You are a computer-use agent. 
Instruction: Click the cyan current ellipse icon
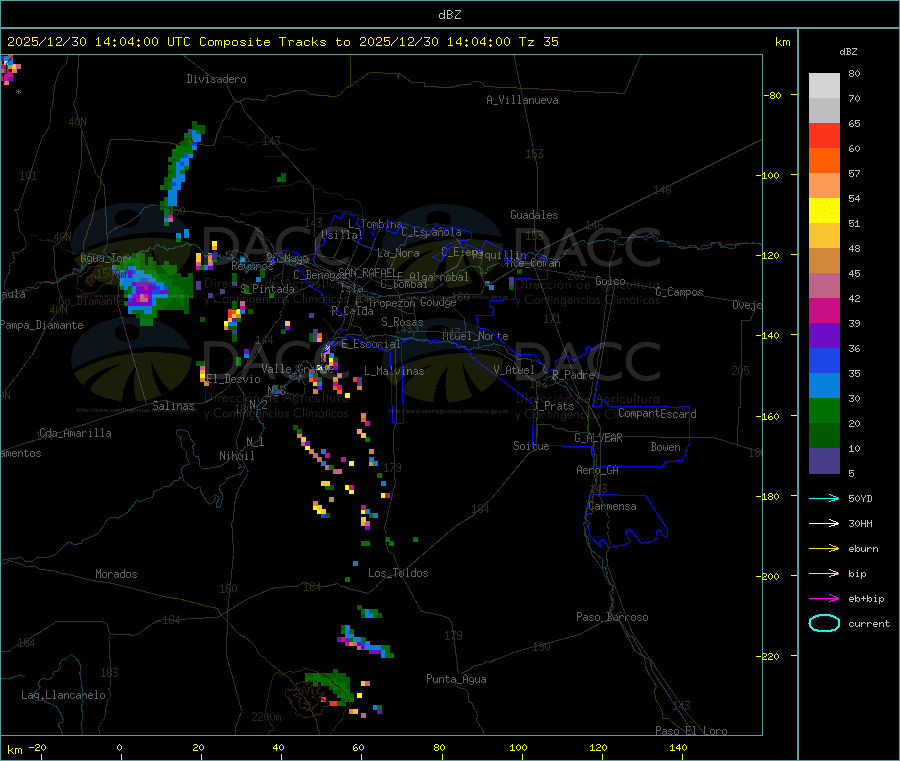824,623
